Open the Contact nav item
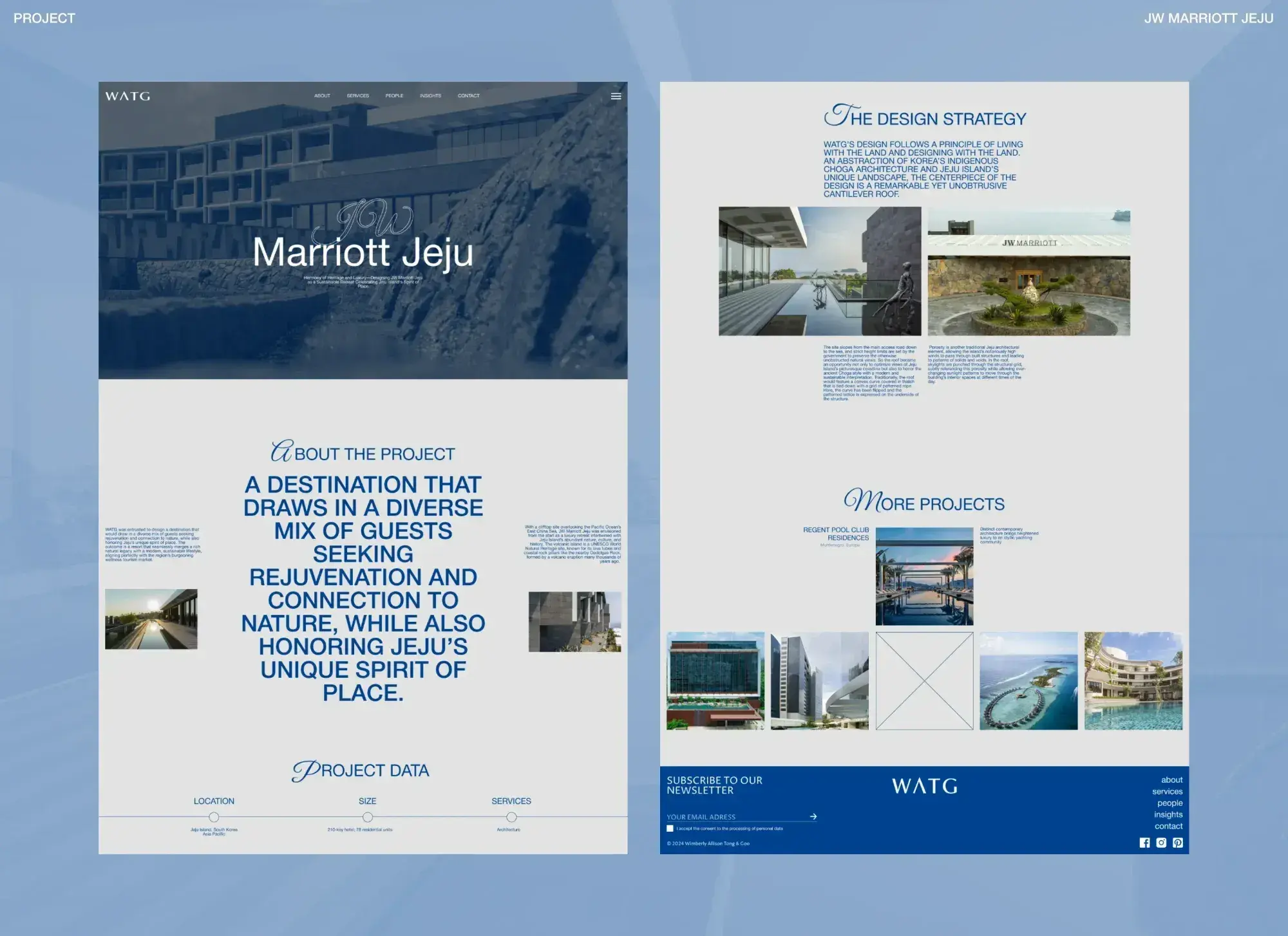1288x936 pixels. pos(469,96)
